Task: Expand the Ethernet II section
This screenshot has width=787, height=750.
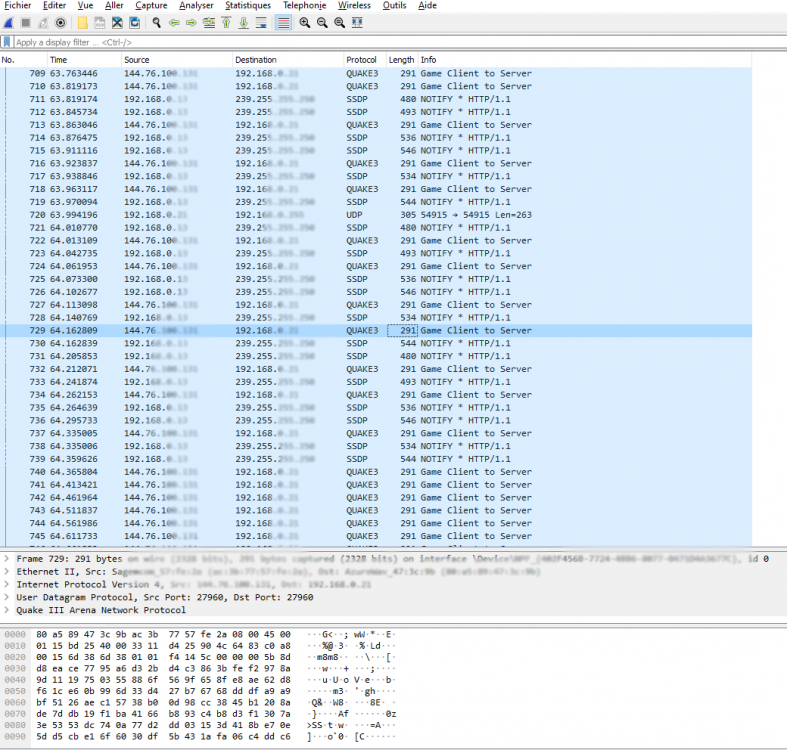Action: pyautogui.click(x=7, y=571)
